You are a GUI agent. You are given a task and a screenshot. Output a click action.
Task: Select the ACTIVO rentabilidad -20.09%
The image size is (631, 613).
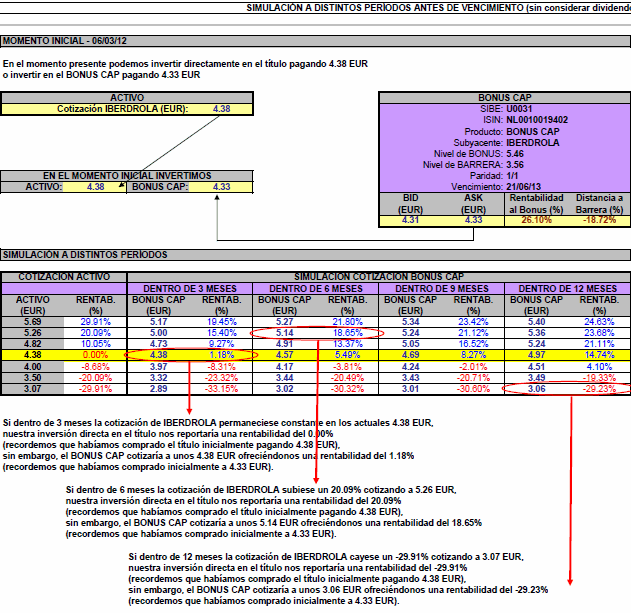[x=95, y=378]
